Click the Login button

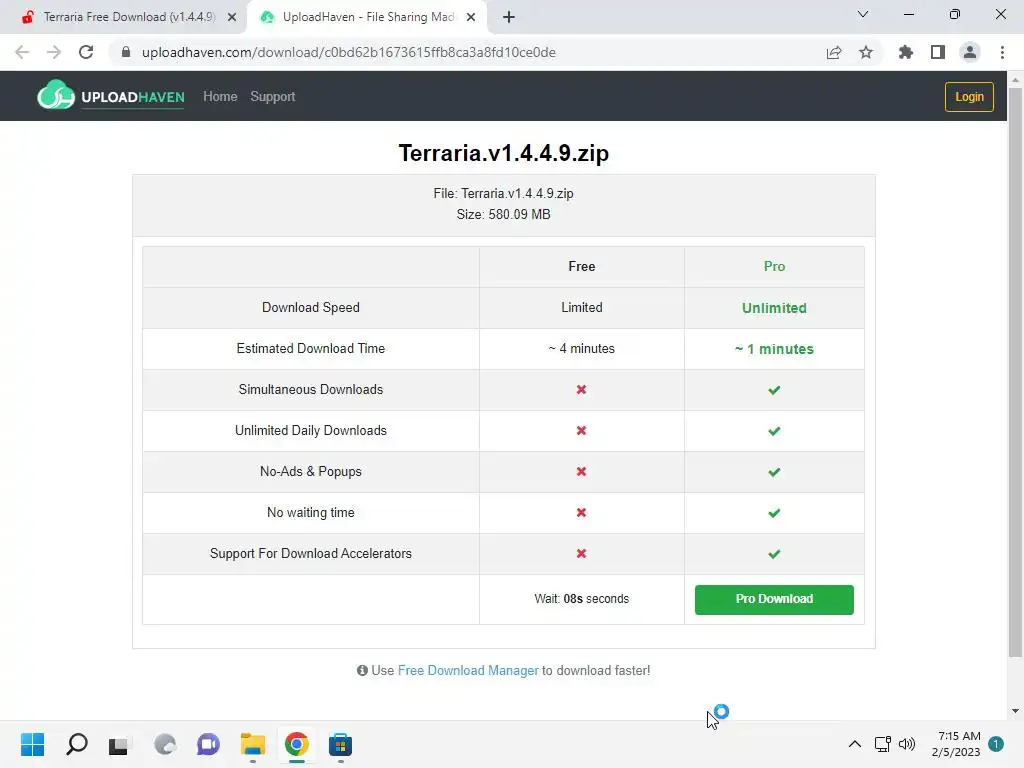tap(969, 97)
